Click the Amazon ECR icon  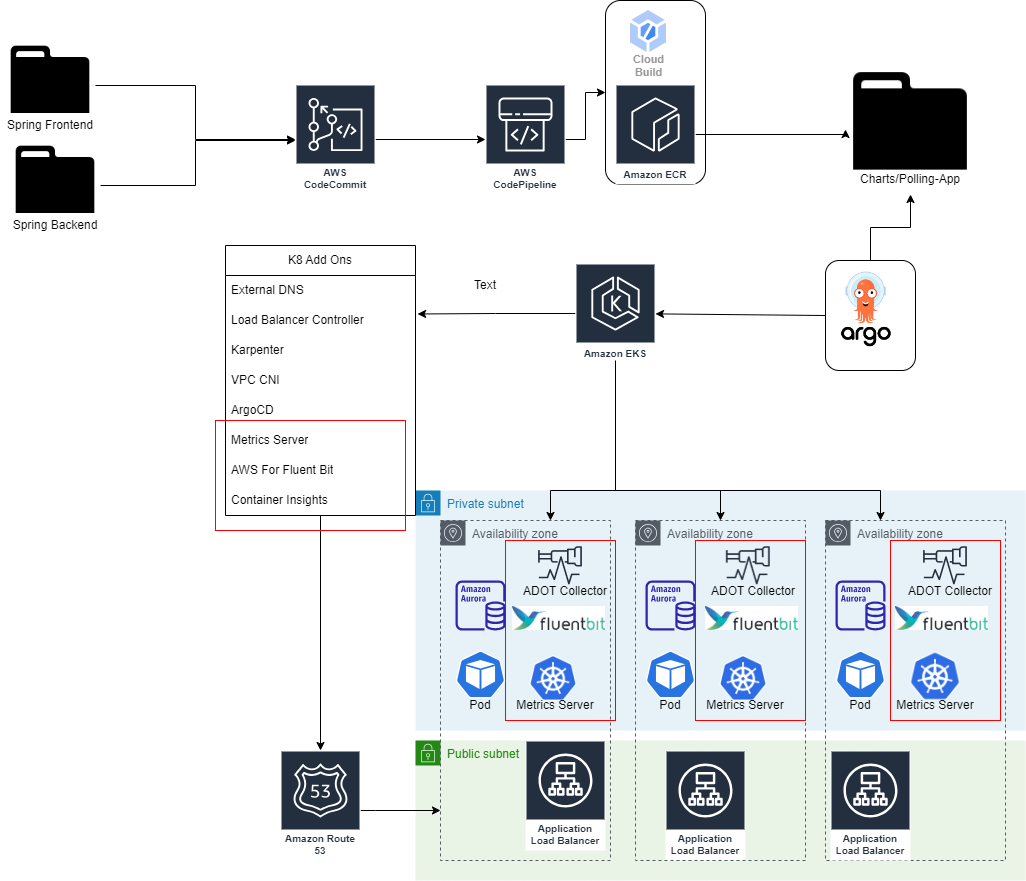(655, 124)
